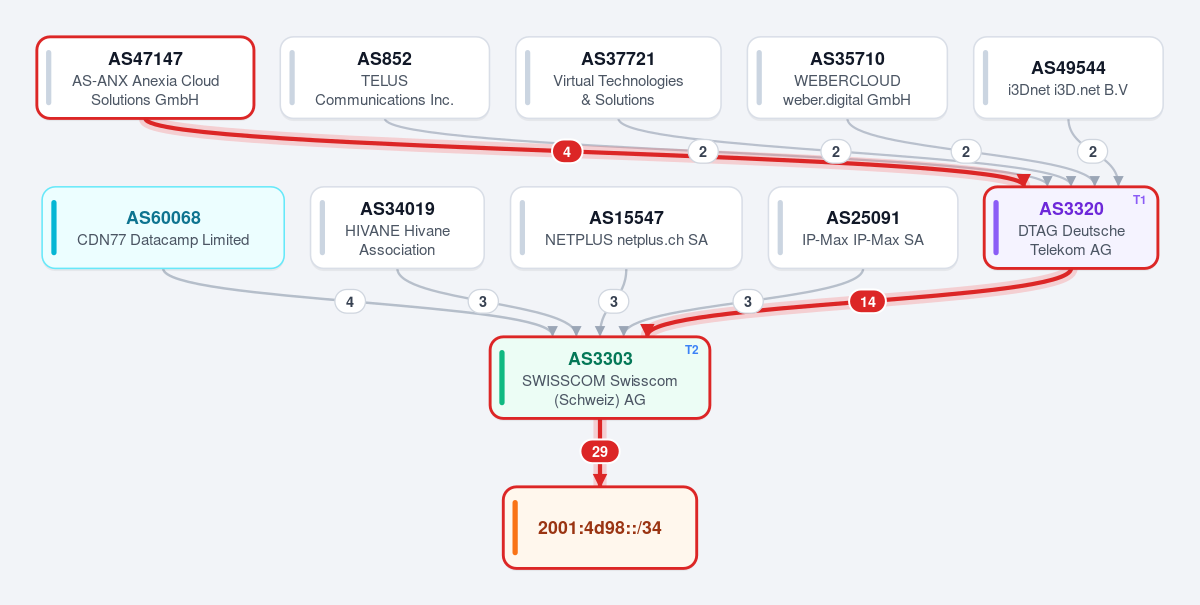1200x605 pixels.
Task: Select the AS37721 Virtual Technologies node
Action: tap(618, 78)
